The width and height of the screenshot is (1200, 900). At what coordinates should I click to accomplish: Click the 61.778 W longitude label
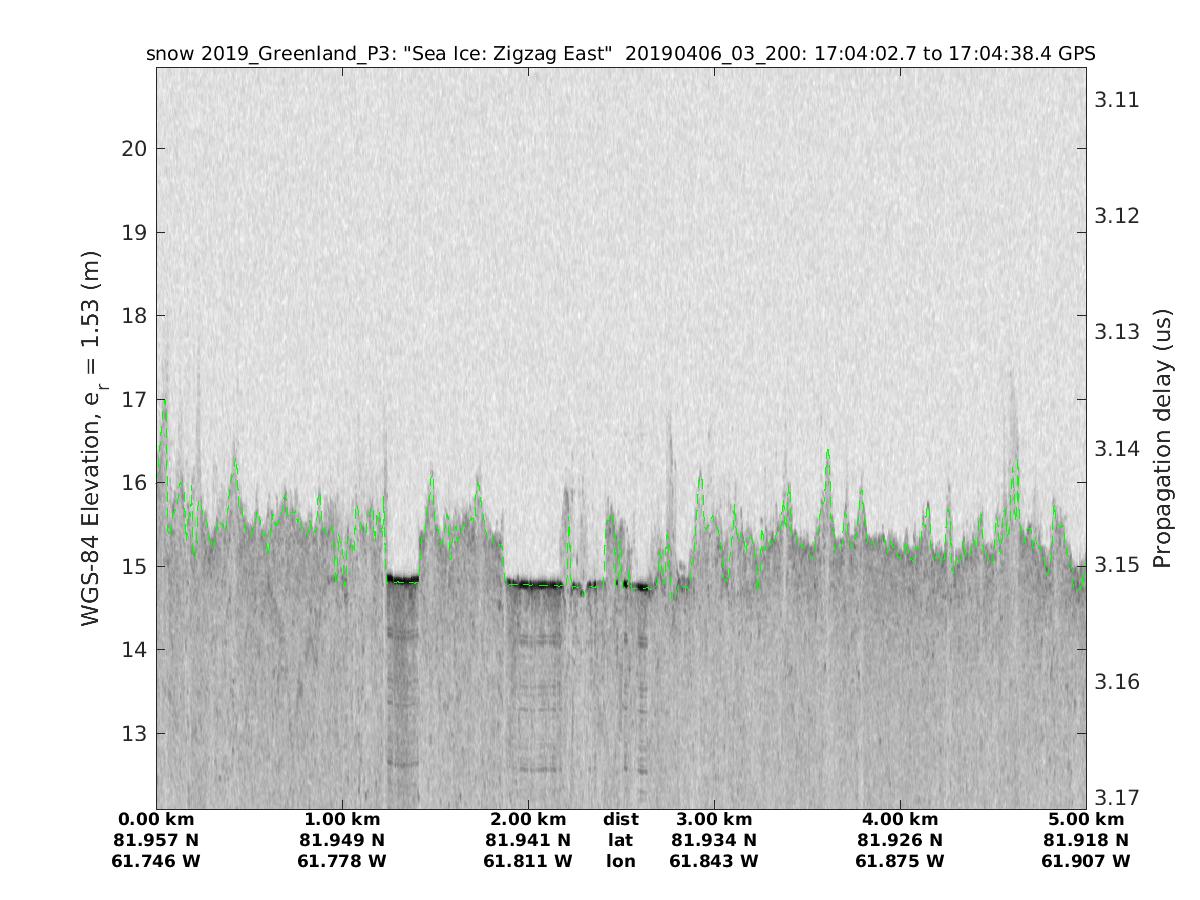[x=342, y=861]
